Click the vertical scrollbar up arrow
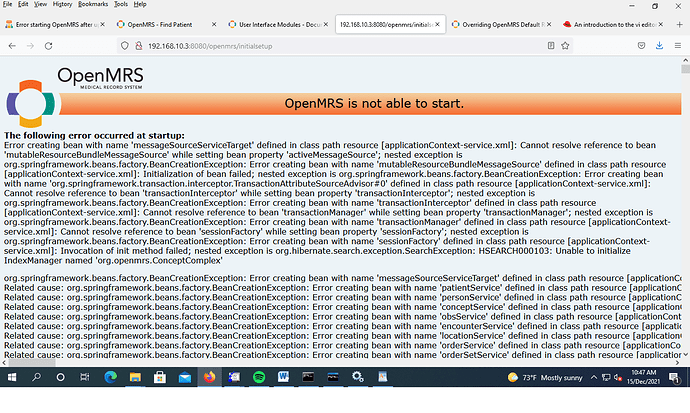Viewport: 690px width, 413px height. (x=685, y=60)
